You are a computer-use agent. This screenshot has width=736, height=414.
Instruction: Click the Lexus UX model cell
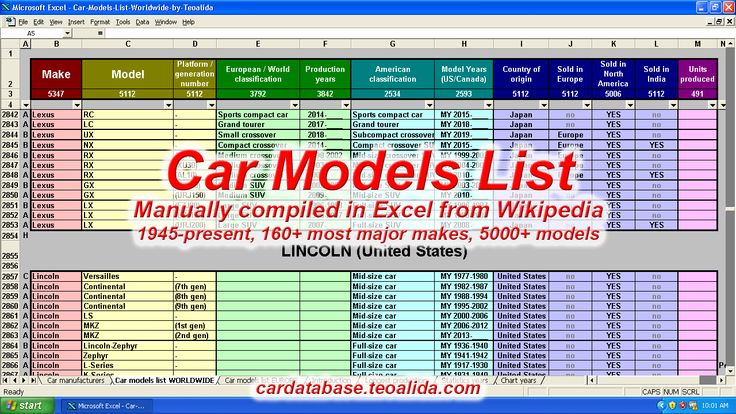tap(128, 135)
